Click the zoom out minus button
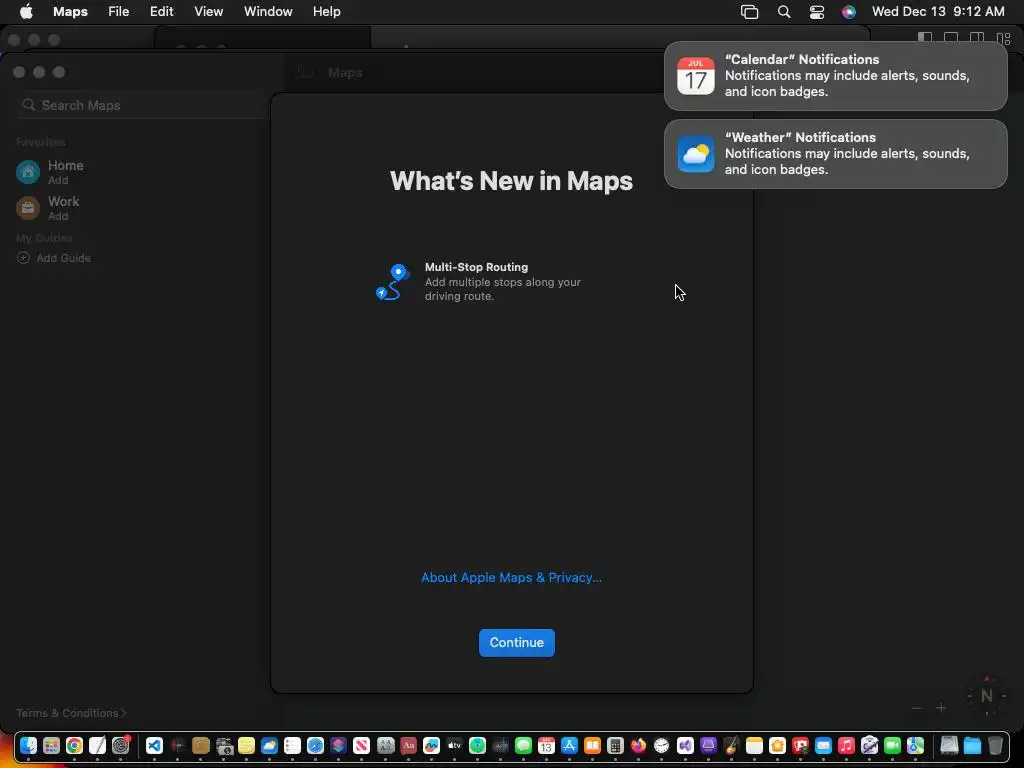Viewport: 1024px width, 768px height. point(917,708)
